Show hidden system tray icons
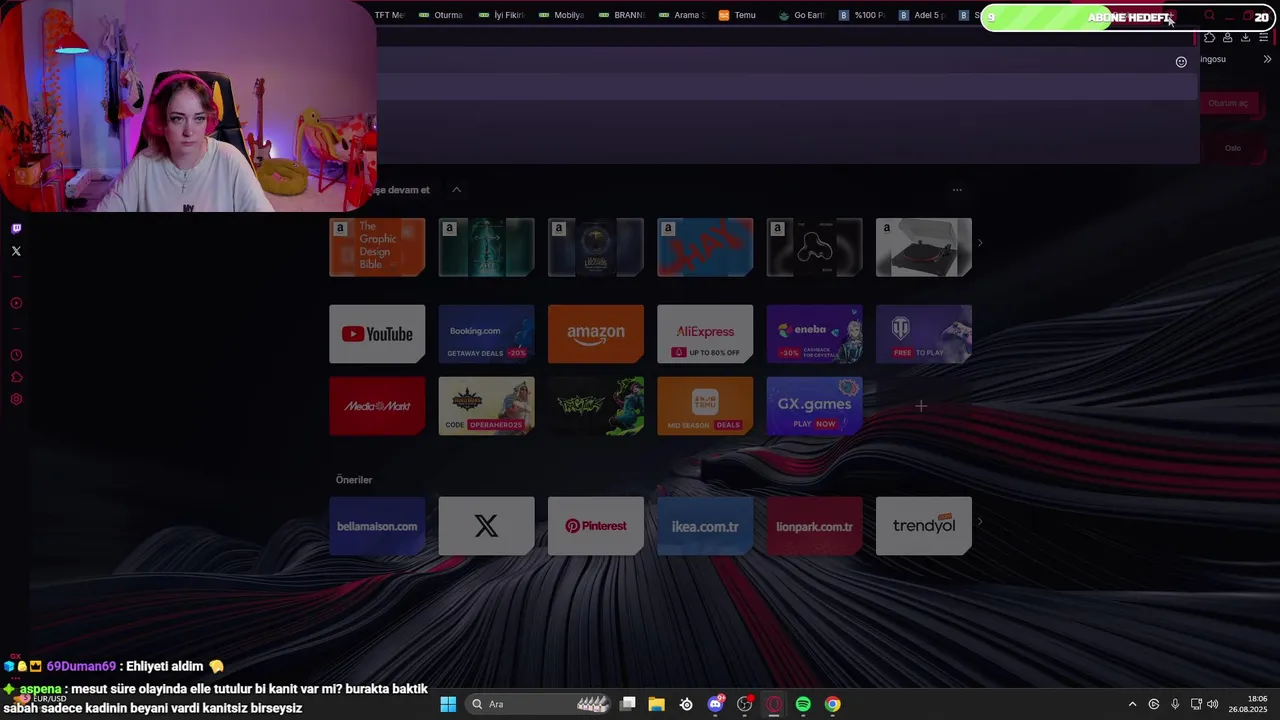The width and height of the screenshot is (1280, 720). (1132, 704)
